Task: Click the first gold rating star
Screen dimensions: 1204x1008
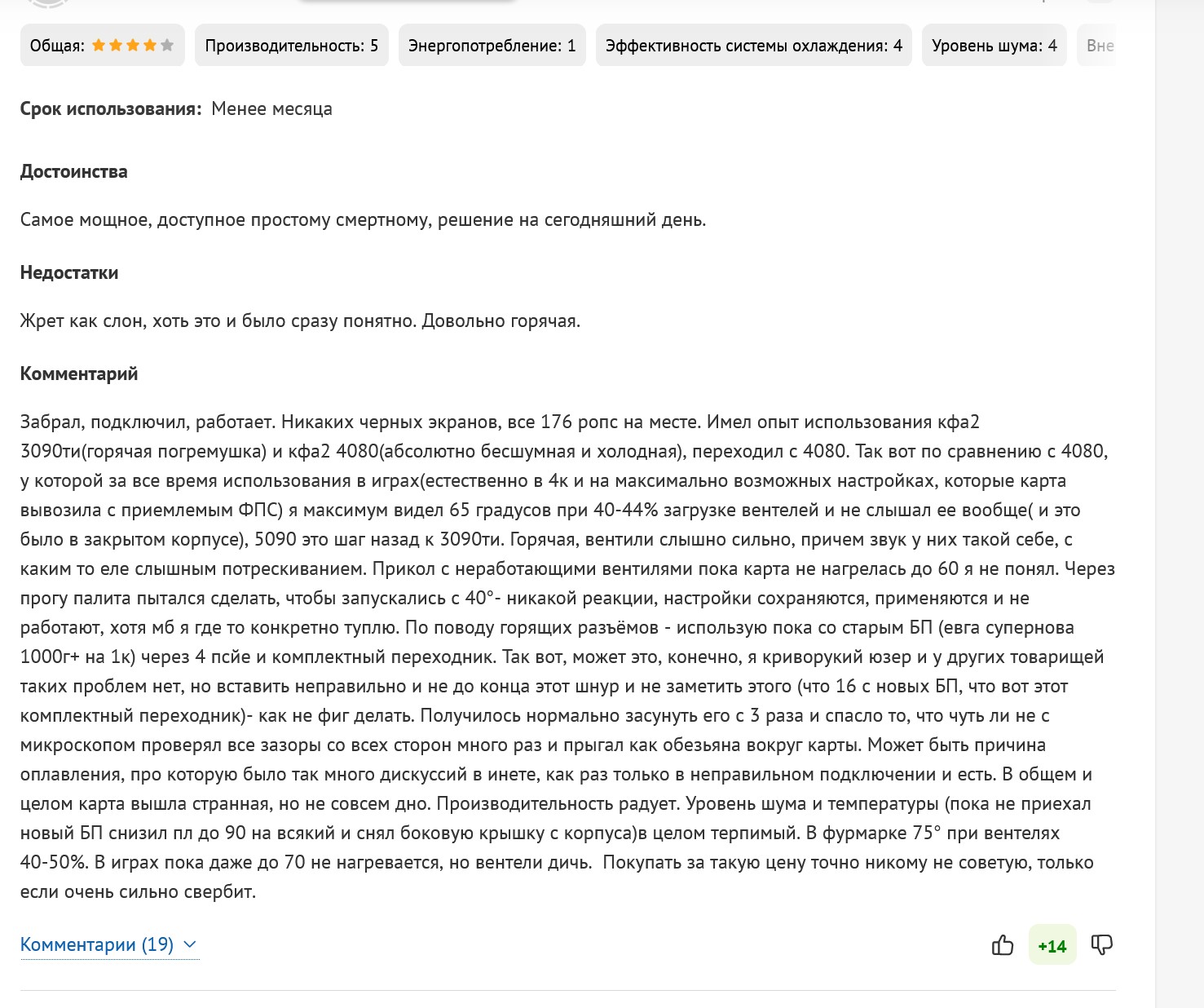Action: 99,46
